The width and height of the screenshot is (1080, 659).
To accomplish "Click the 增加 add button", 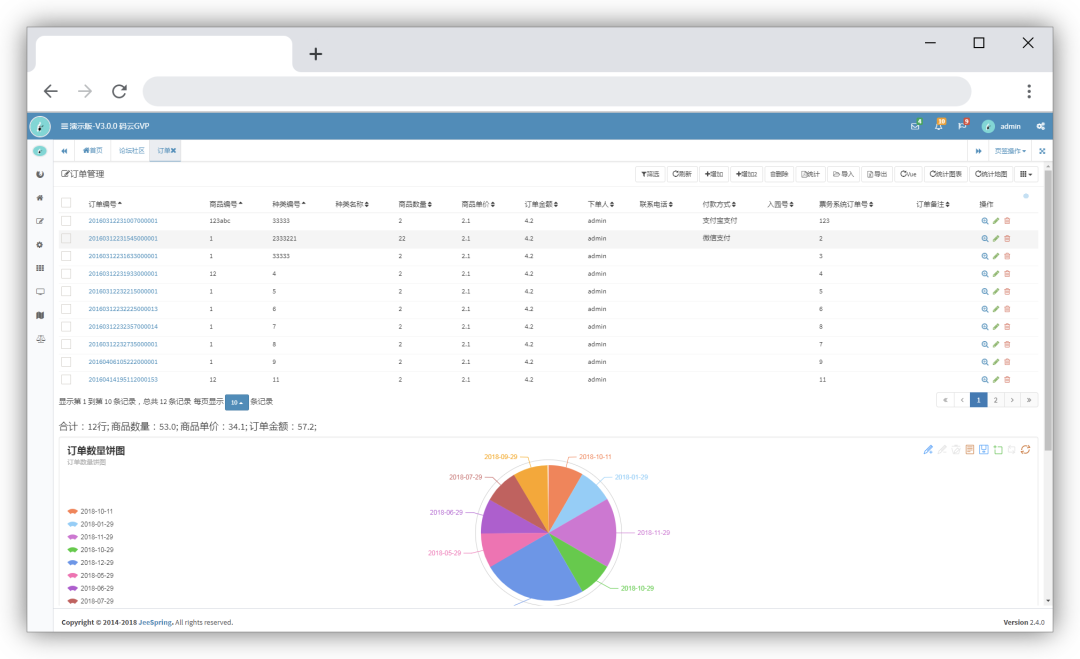I will [714, 174].
